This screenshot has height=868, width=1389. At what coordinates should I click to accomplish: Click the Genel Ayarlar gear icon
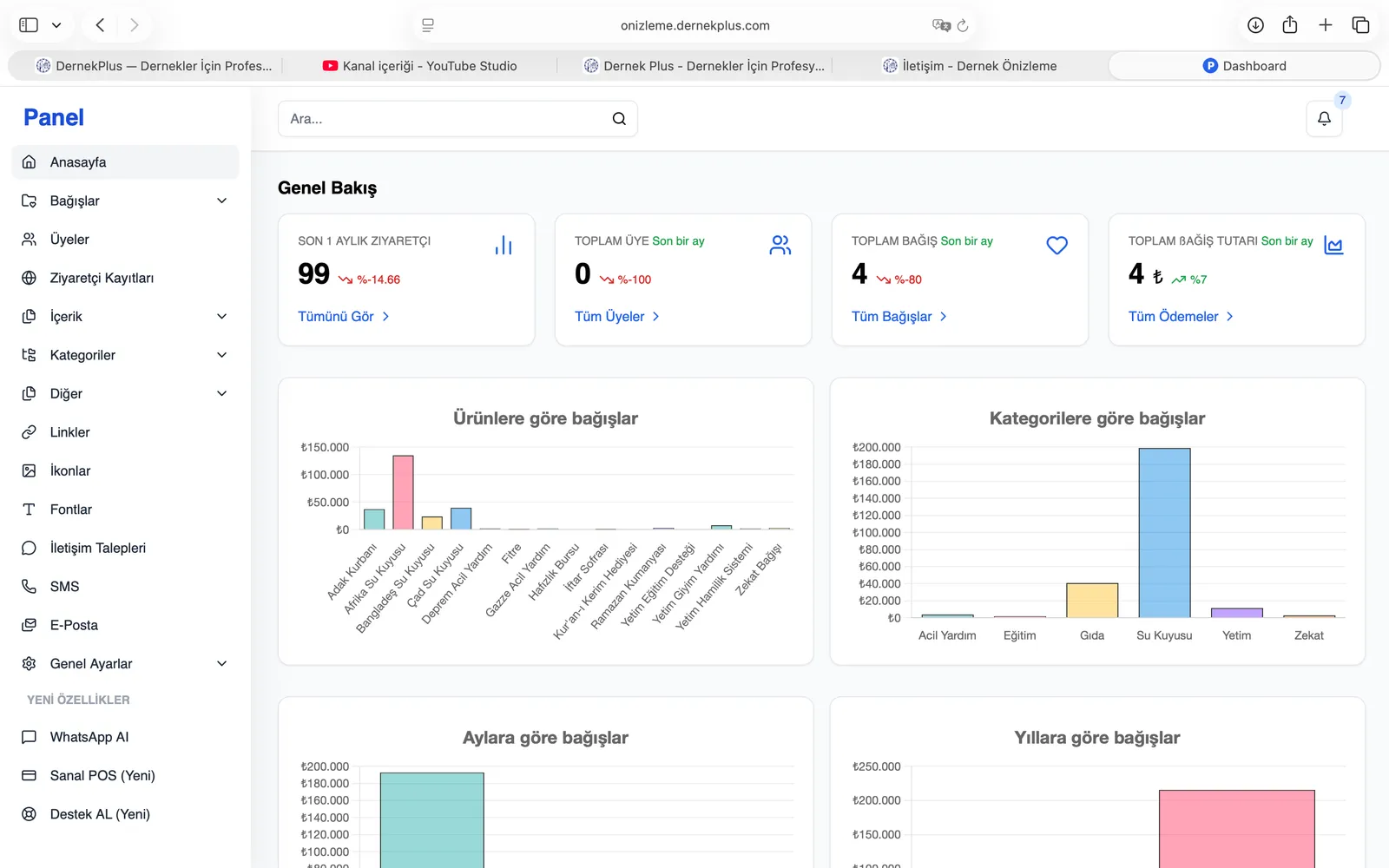point(29,664)
